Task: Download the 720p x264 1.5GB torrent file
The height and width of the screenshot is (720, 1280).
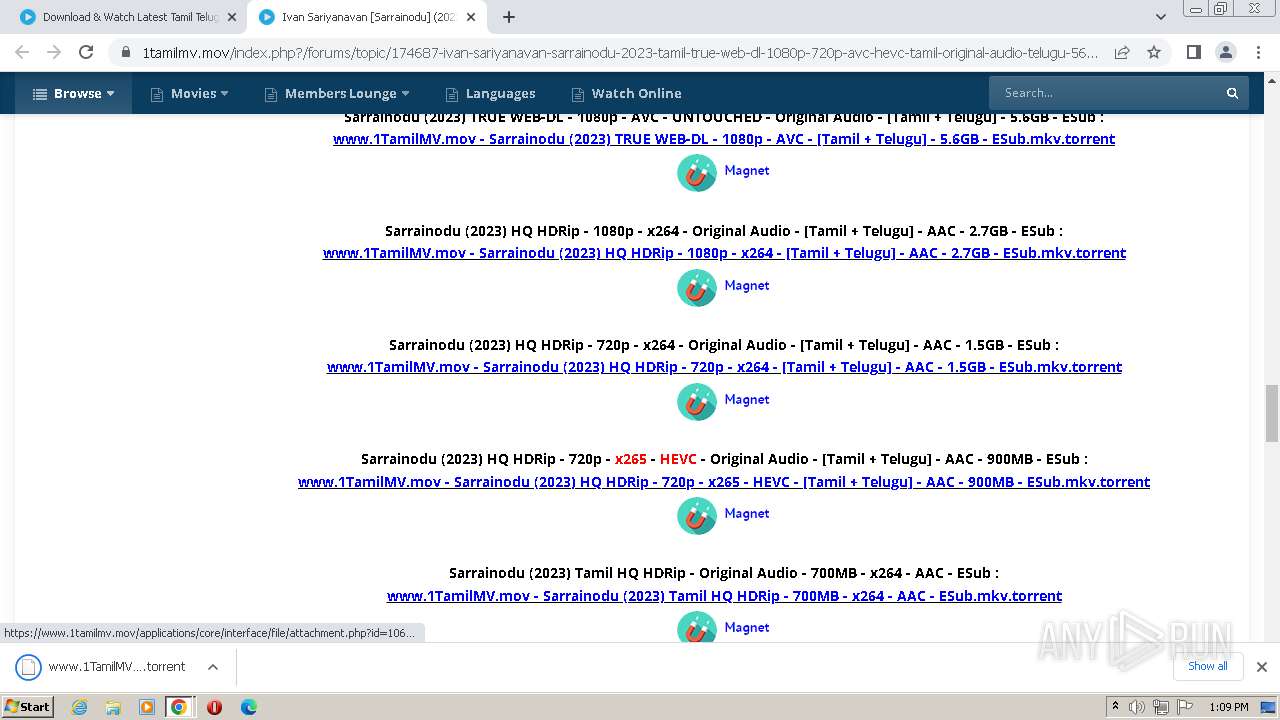Action: point(724,367)
